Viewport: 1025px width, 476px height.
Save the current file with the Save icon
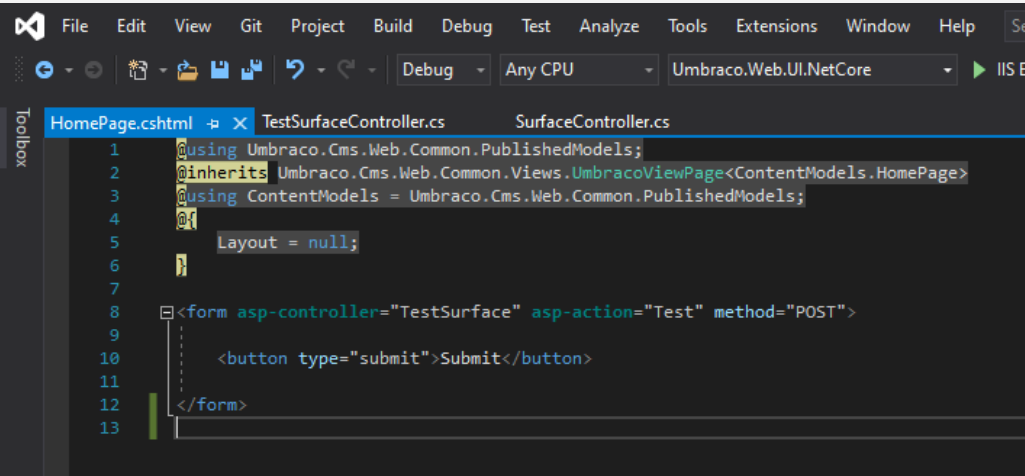click(x=220, y=70)
